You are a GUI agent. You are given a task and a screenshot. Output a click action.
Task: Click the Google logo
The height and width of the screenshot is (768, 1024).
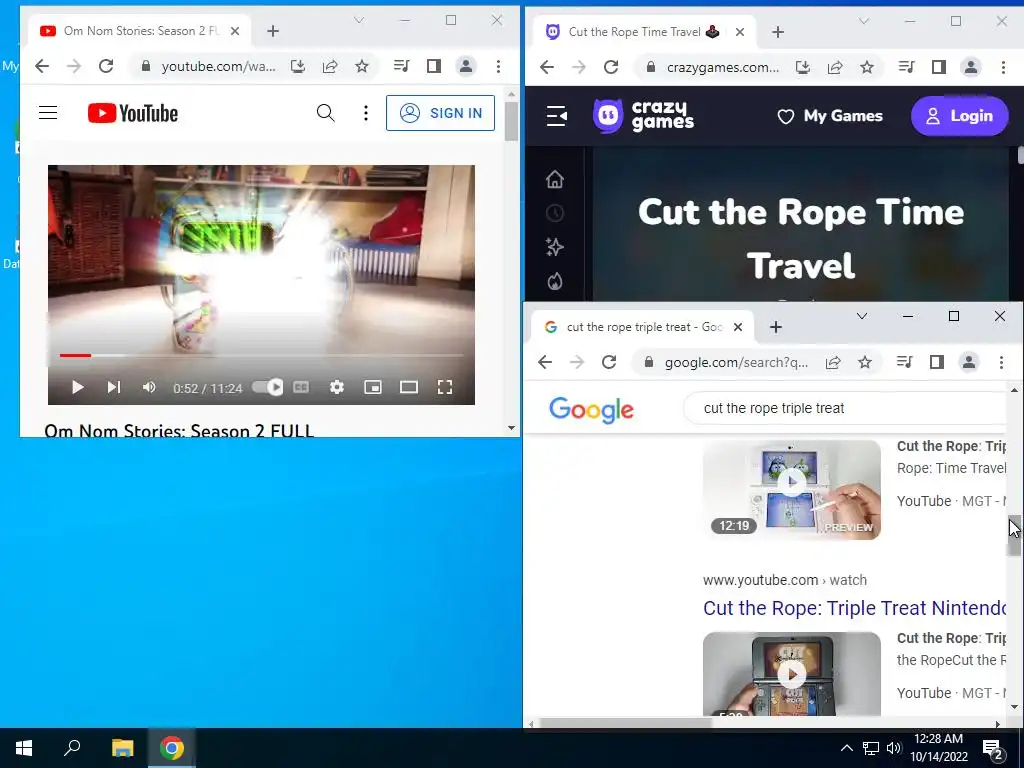click(591, 409)
